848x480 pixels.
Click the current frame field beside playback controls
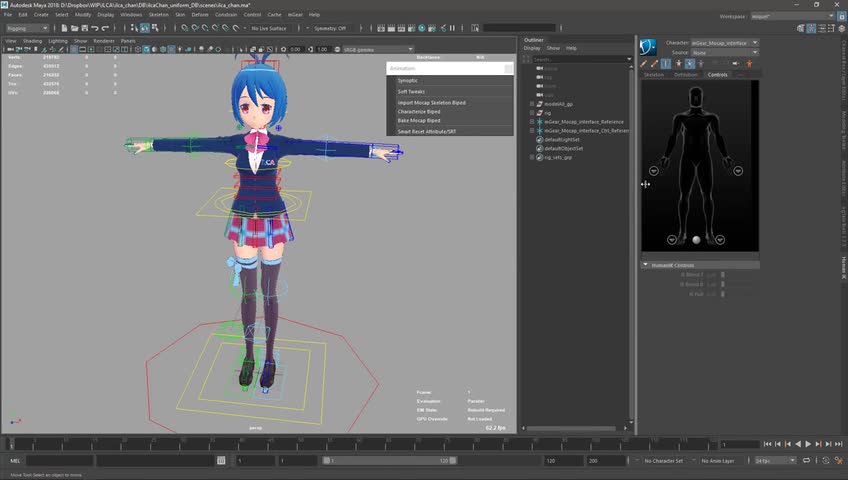tap(739, 444)
